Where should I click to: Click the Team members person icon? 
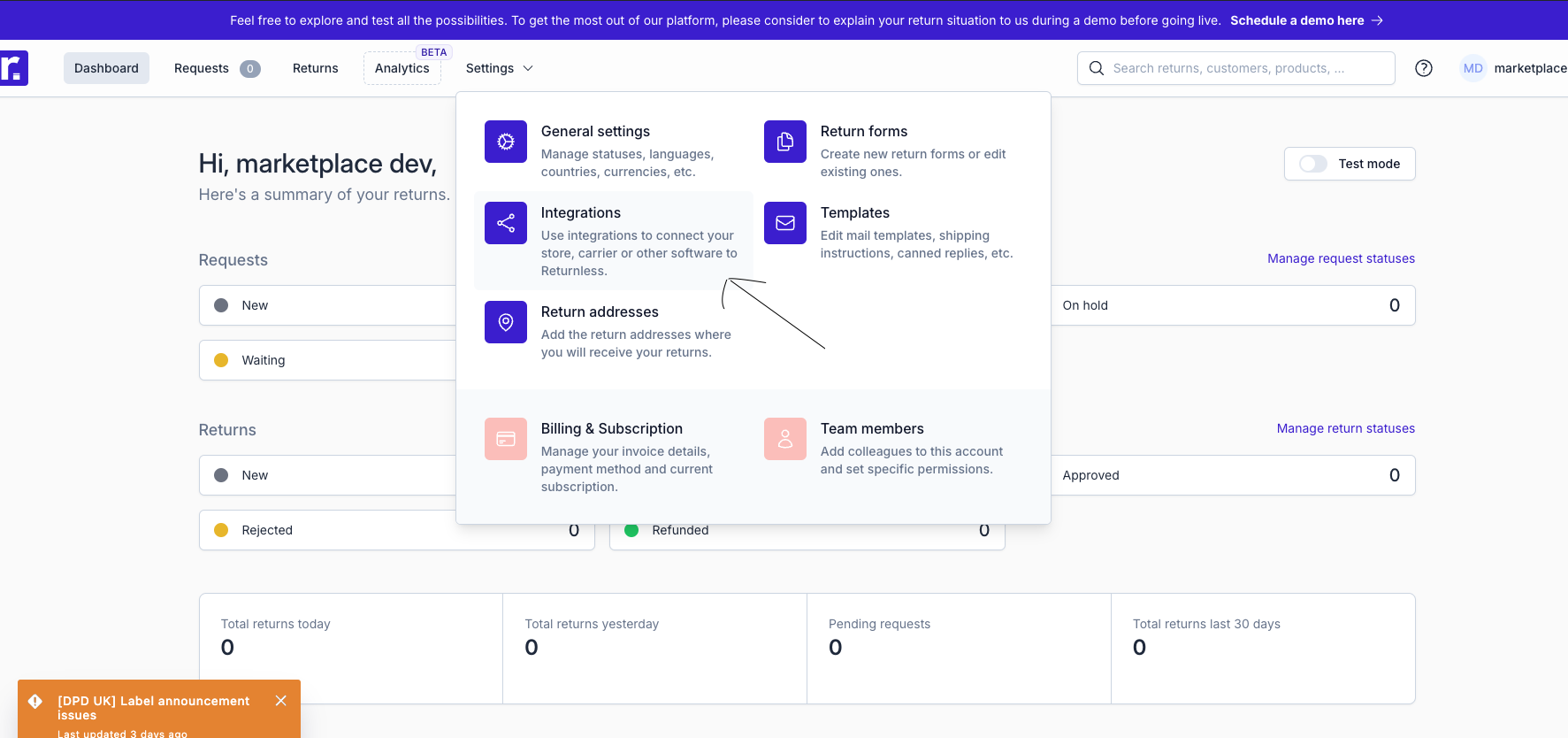click(784, 439)
